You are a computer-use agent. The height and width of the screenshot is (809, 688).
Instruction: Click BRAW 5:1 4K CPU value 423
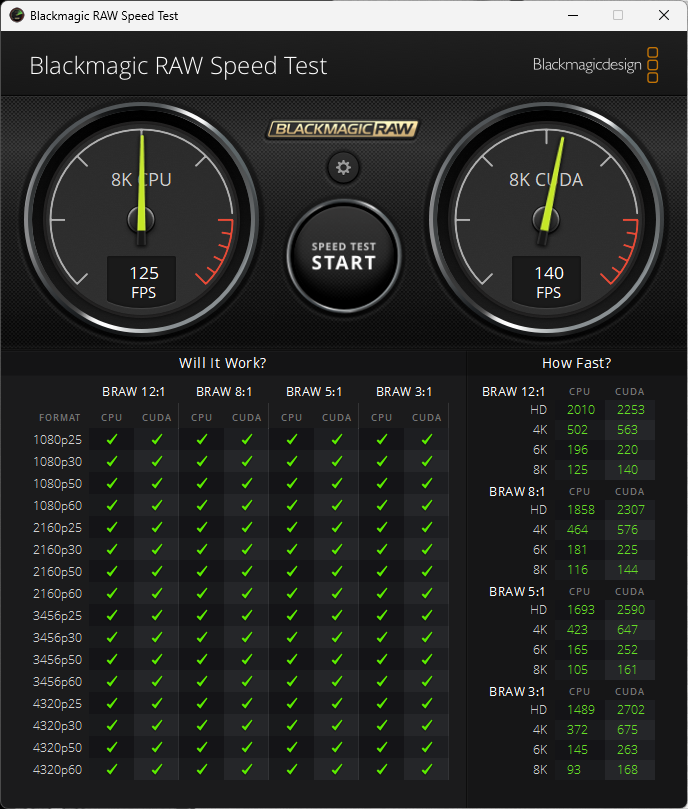[577, 630]
